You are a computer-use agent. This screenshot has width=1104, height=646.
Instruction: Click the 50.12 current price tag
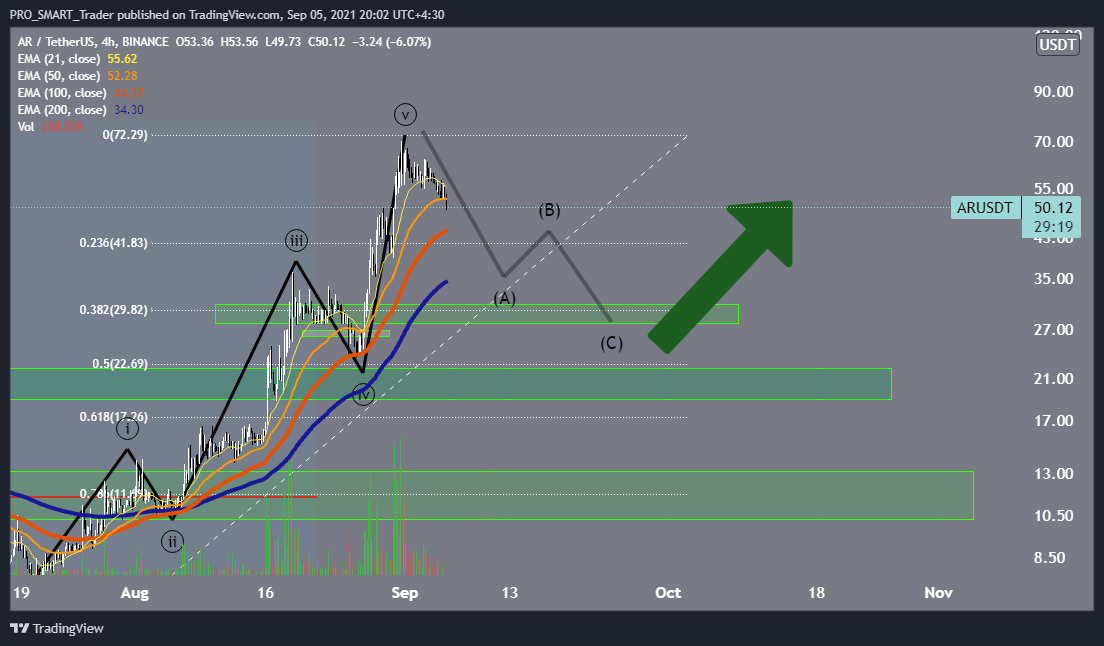click(1053, 208)
